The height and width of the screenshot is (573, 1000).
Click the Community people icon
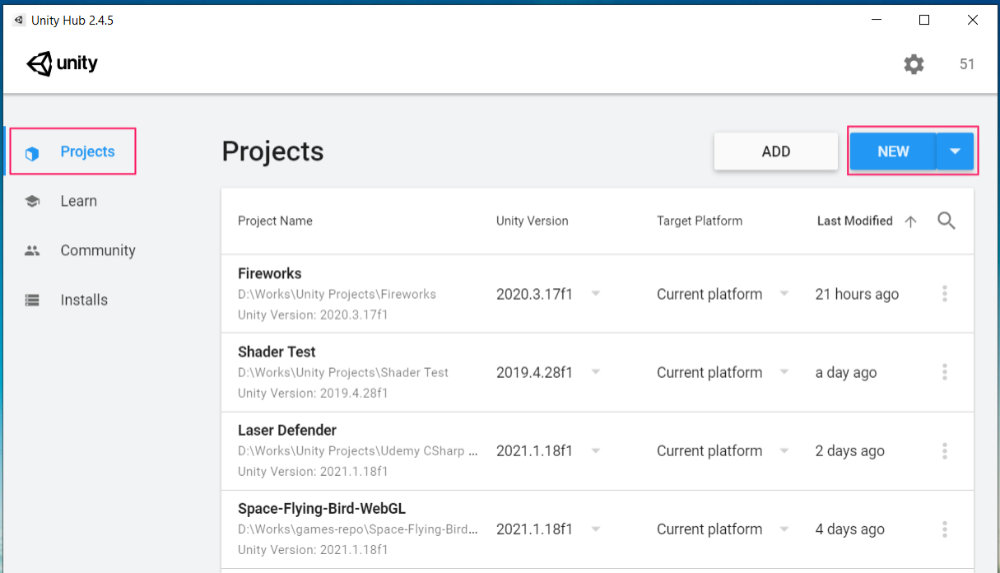[32, 251]
